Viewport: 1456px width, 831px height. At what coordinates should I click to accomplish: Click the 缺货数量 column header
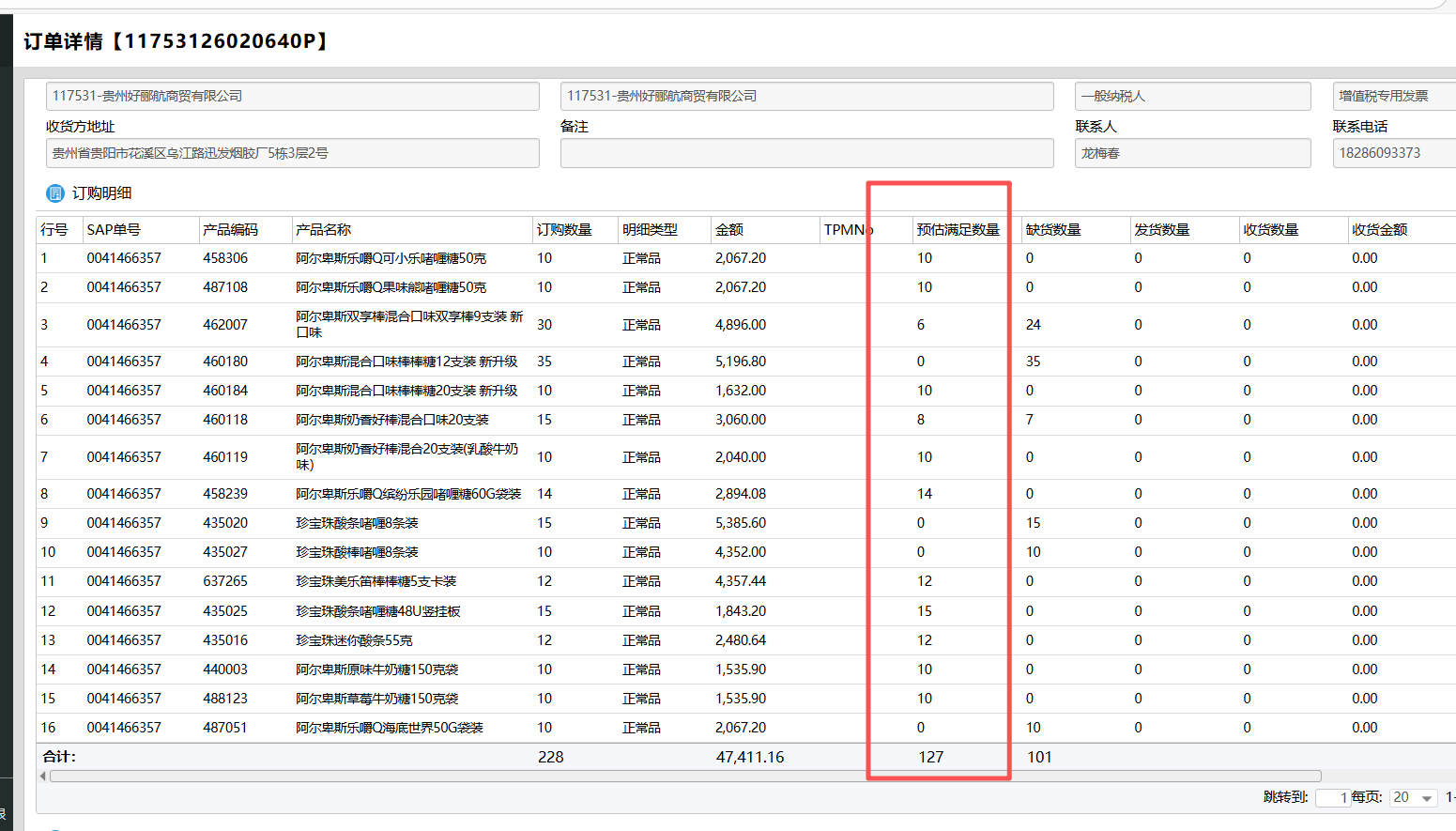click(1053, 230)
